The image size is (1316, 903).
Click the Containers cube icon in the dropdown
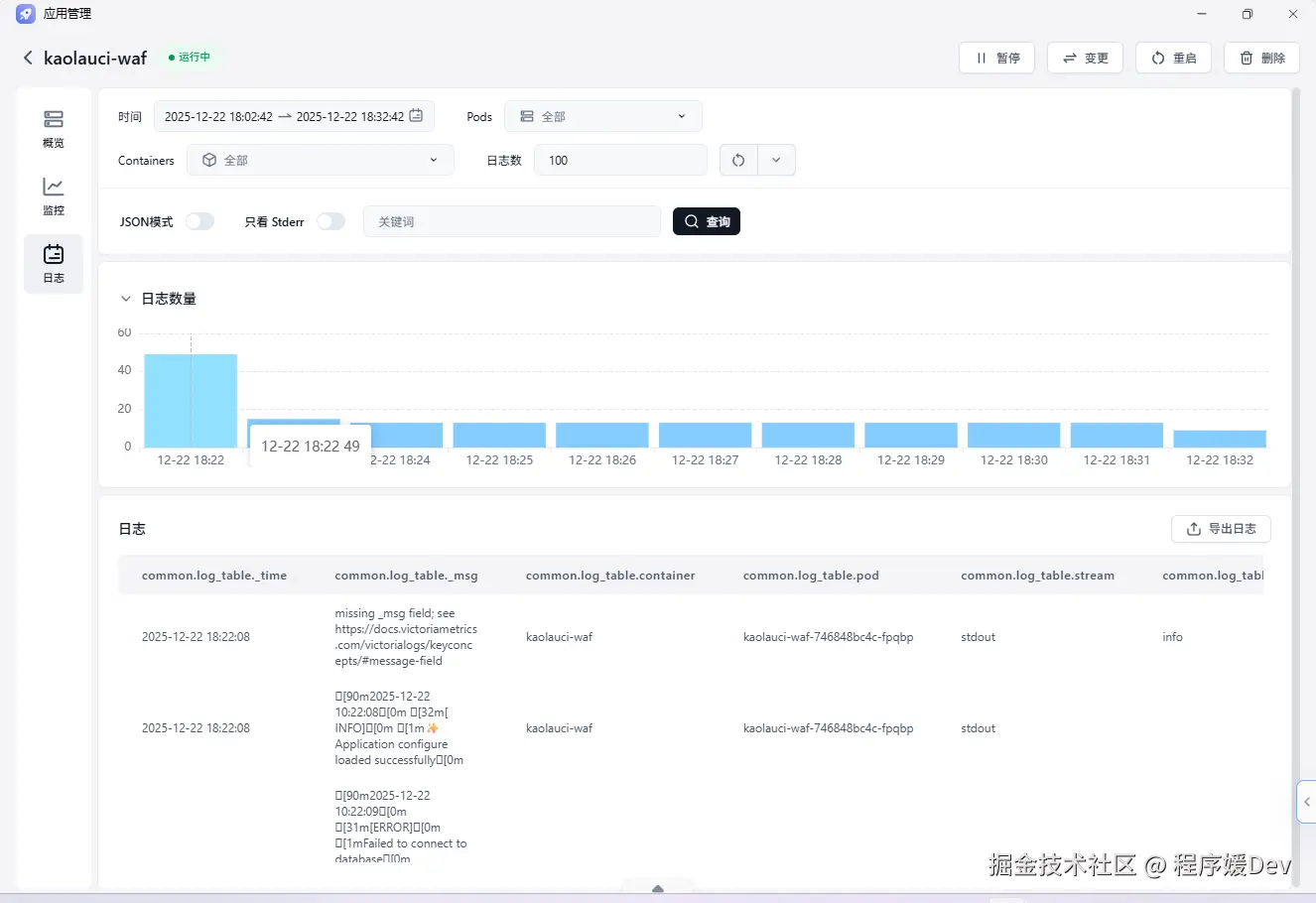pyautogui.click(x=209, y=160)
